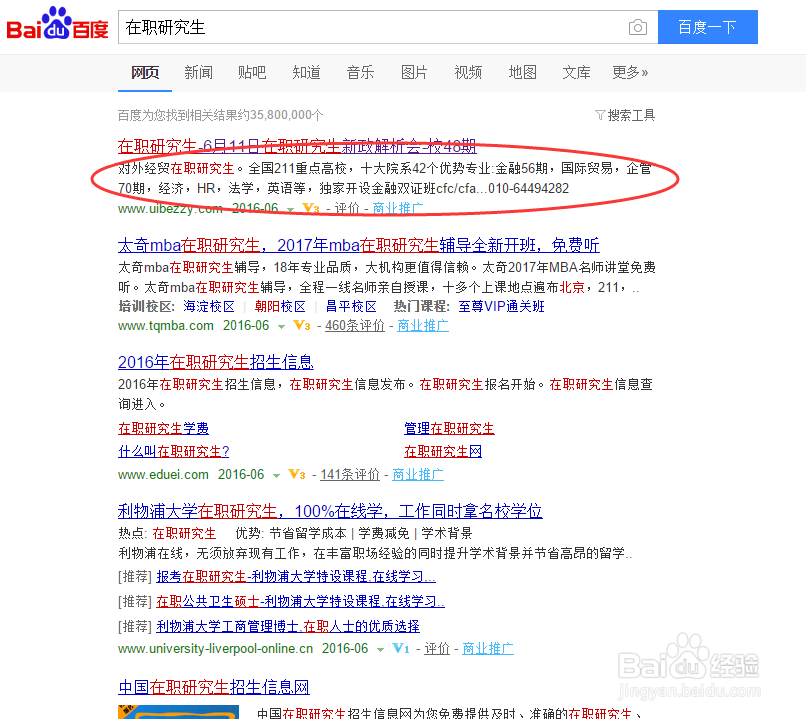Open the 地图 tab
The width and height of the screenshot is (806, 719).
[x=523, y=72]
